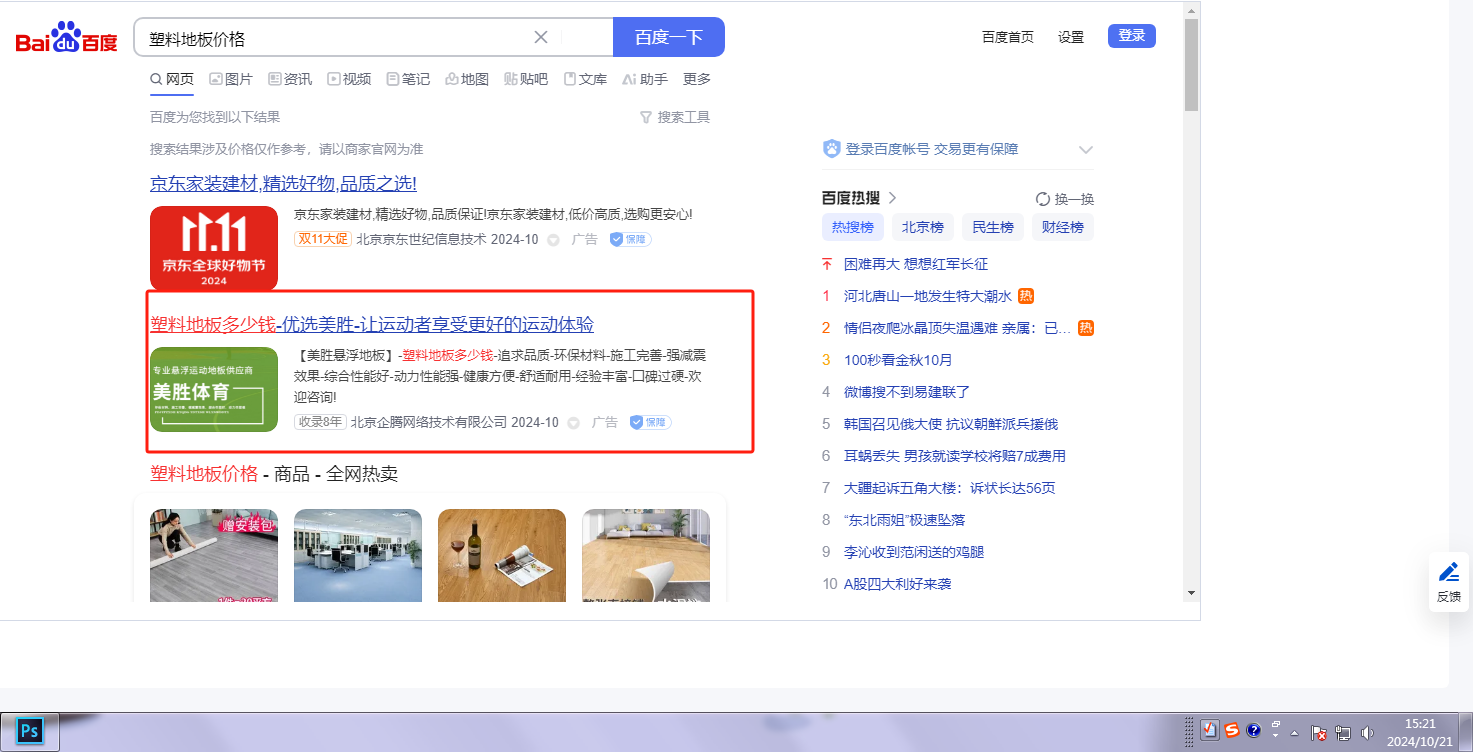Open the 塑料地板多少钱-优选美胜 result title
Viewport: 1473px width, 752px height.
click(x=372, y=325)
